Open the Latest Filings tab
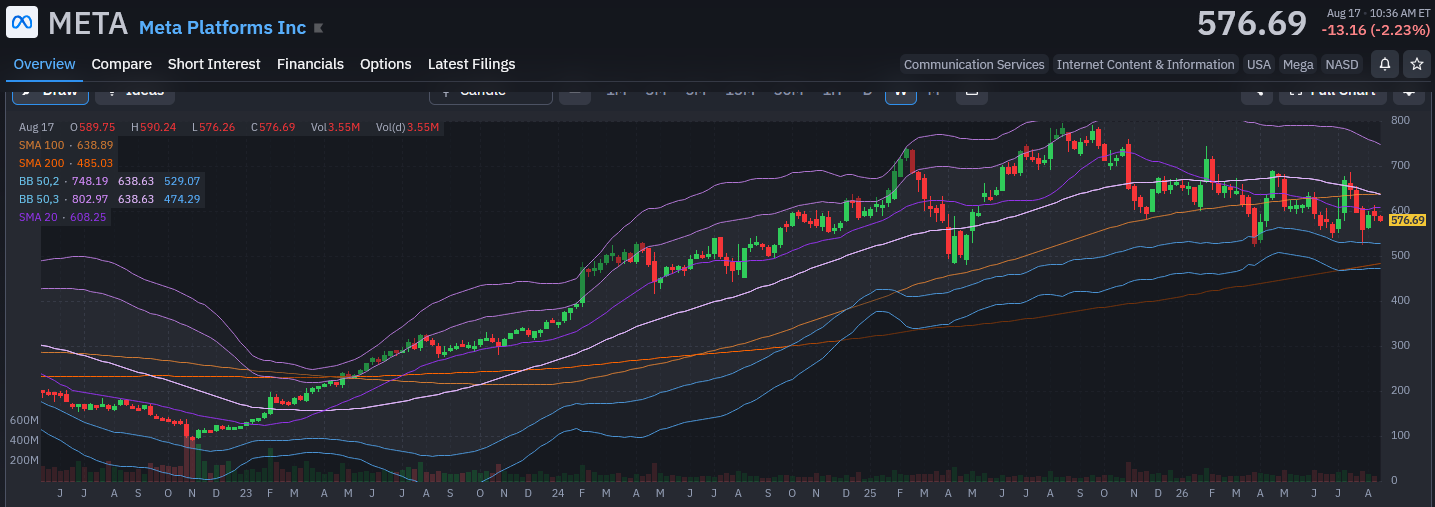This screenshot has width=1435, height=507. 472,64
